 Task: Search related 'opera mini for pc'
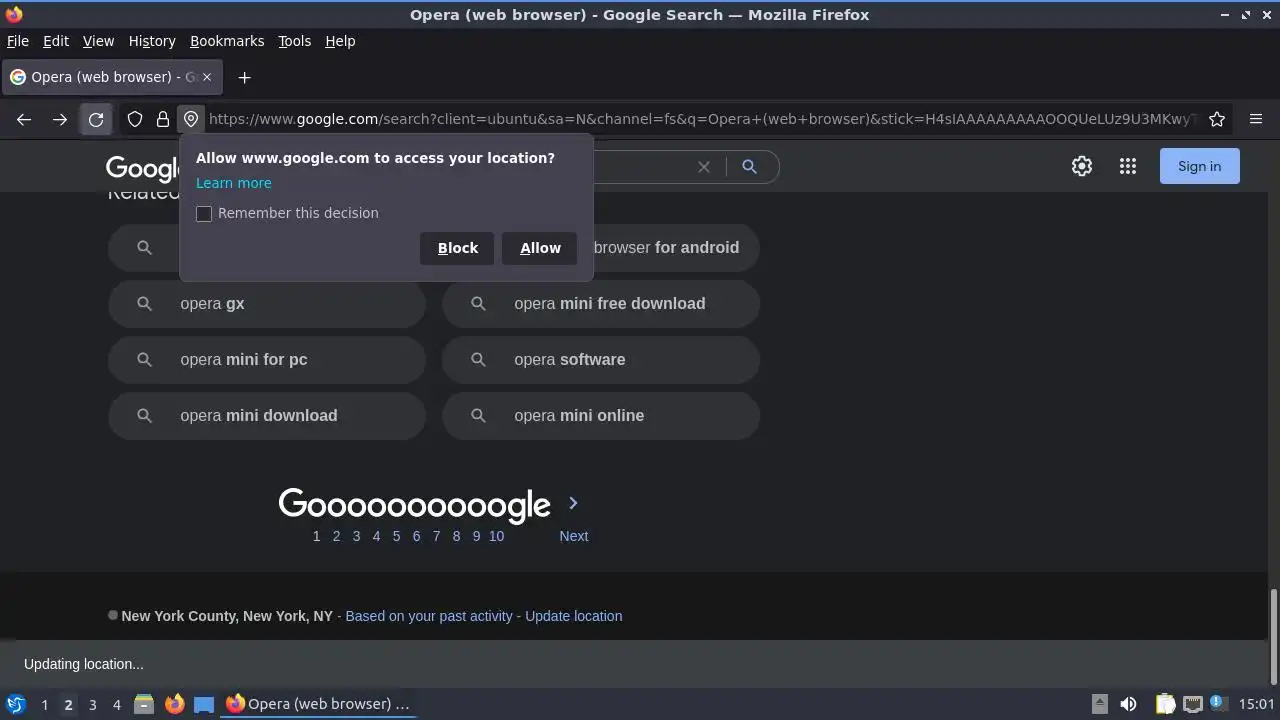point(267,360)
